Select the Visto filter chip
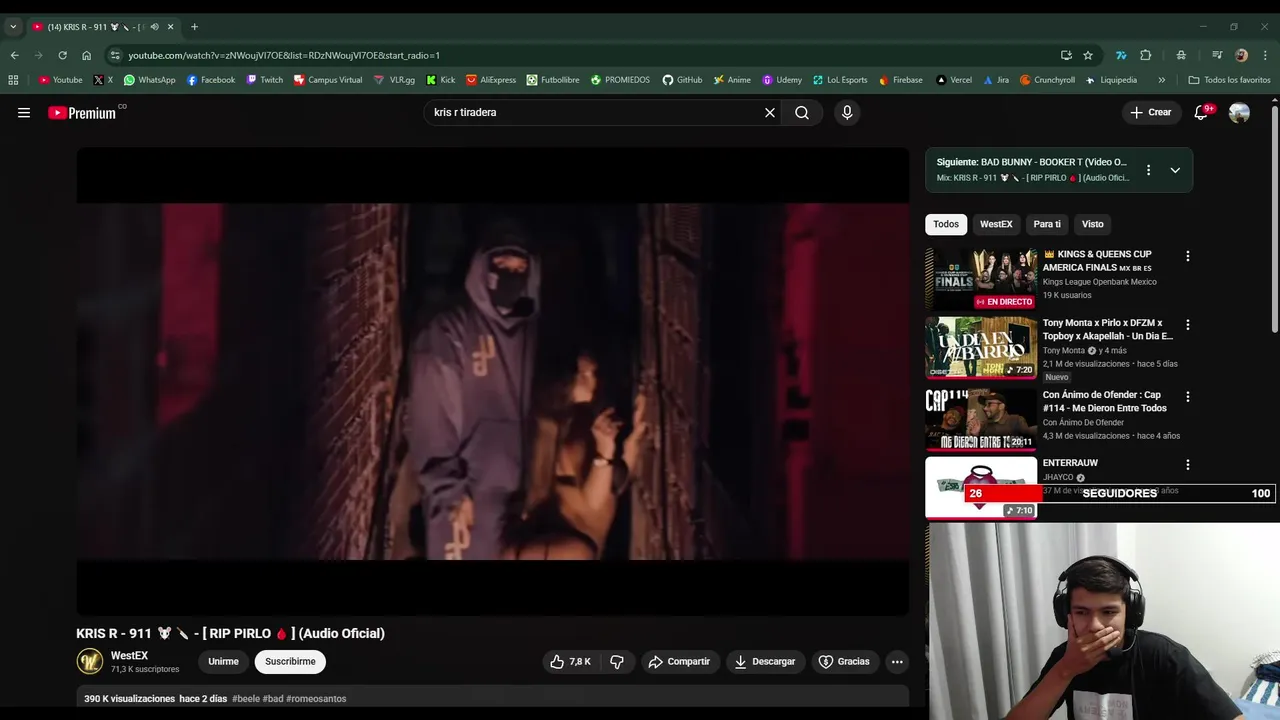 1092,224
